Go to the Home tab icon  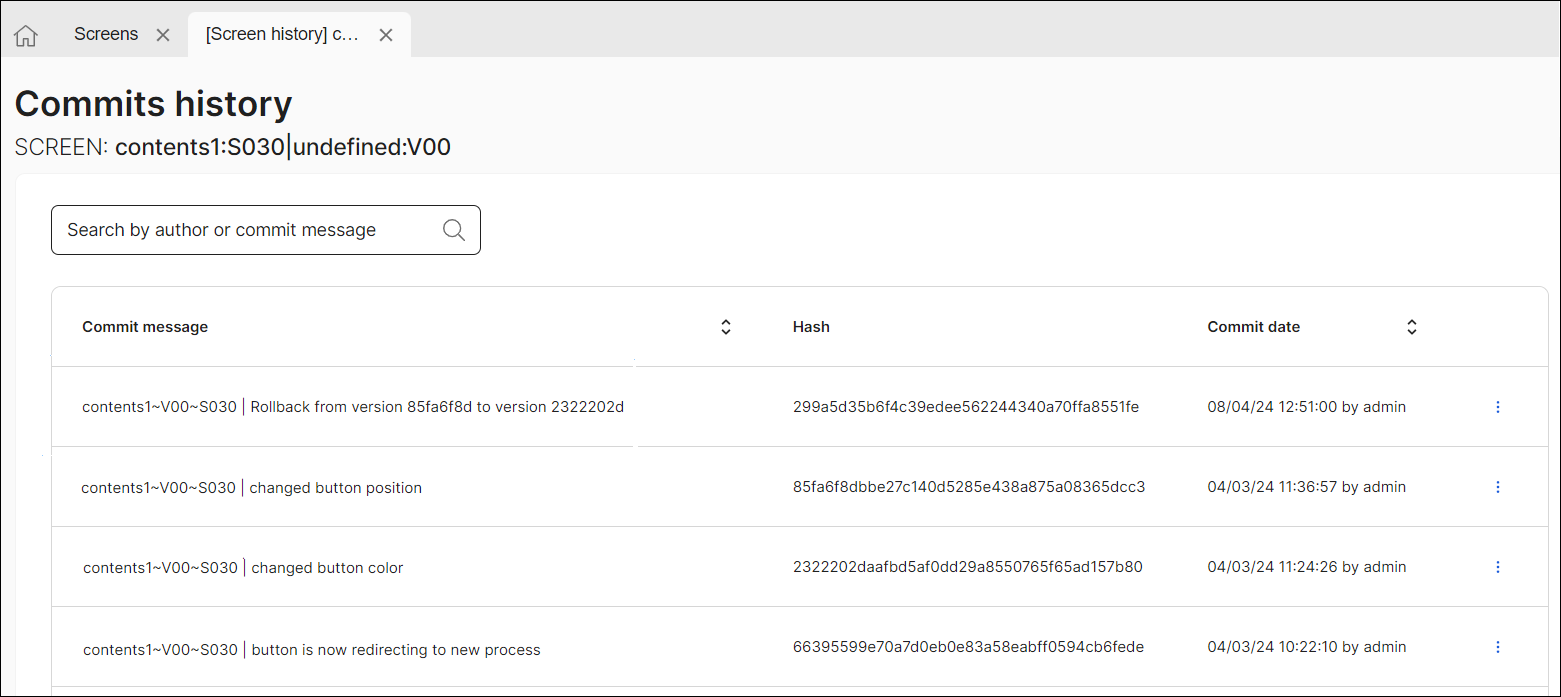(26, 36)
